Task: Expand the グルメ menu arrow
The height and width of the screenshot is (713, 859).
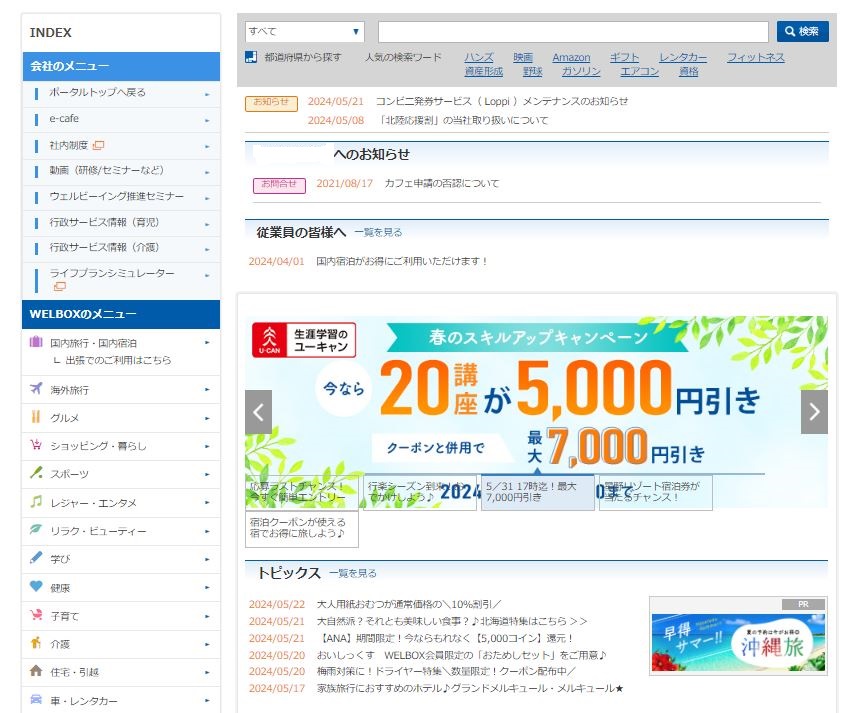Action: (207, 418)
